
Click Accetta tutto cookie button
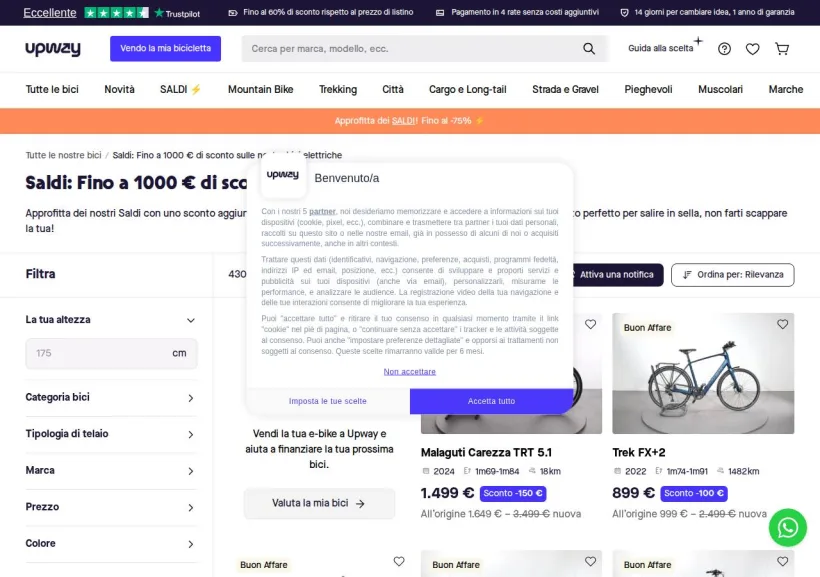click(x=492, y=401)
